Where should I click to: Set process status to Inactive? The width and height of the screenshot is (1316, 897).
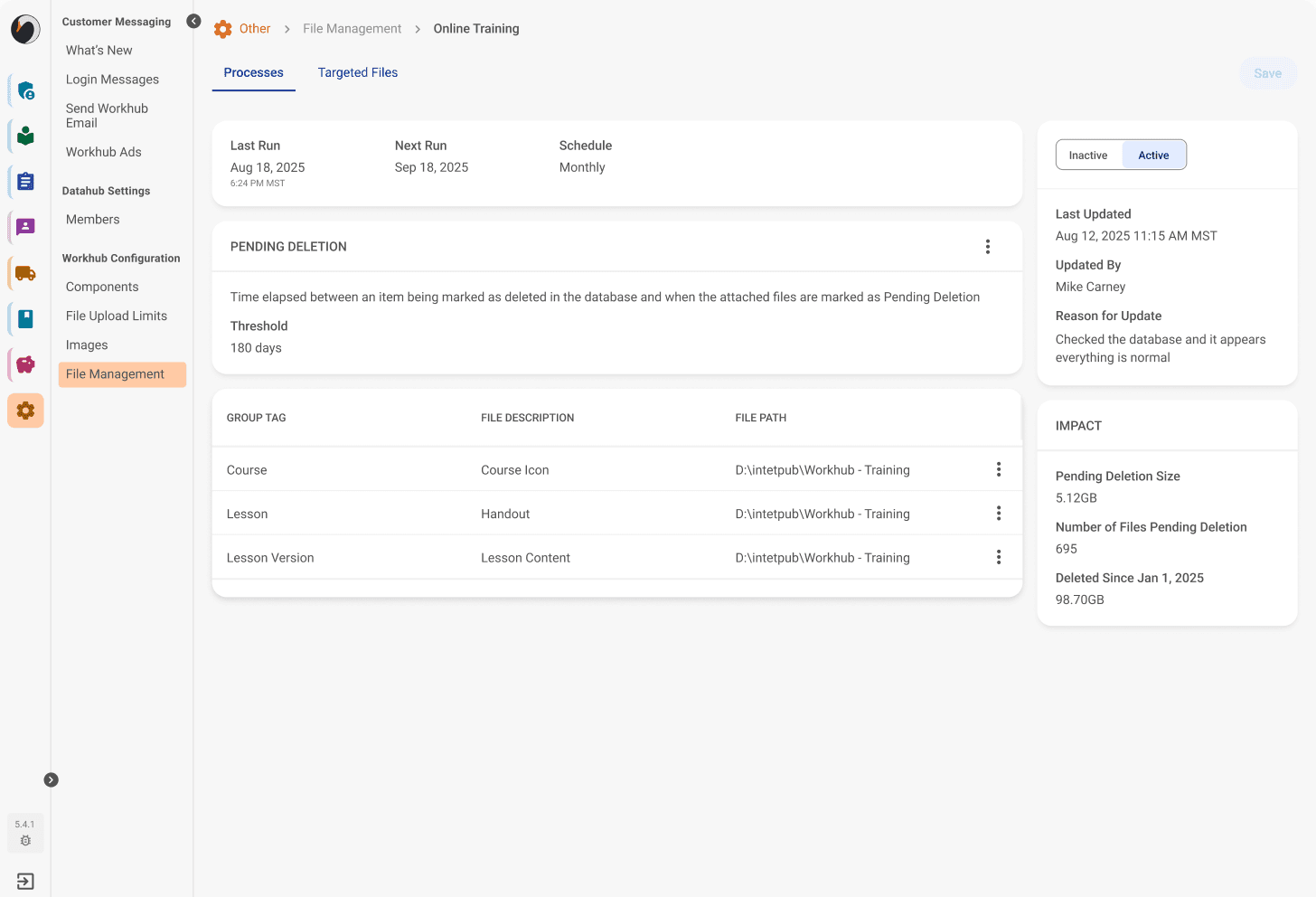[1088, 156]
